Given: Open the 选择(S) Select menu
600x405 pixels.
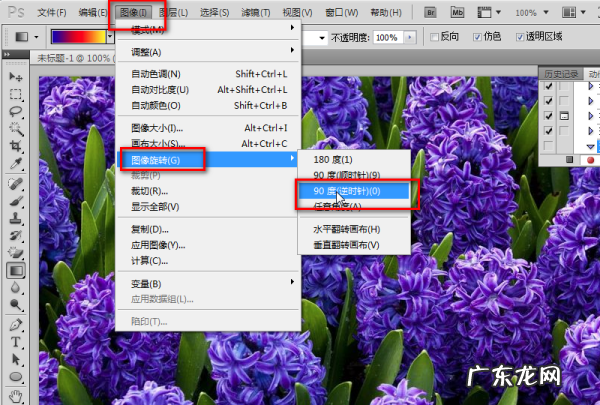Looking at the screenshot, I should [x=214, y=13].
